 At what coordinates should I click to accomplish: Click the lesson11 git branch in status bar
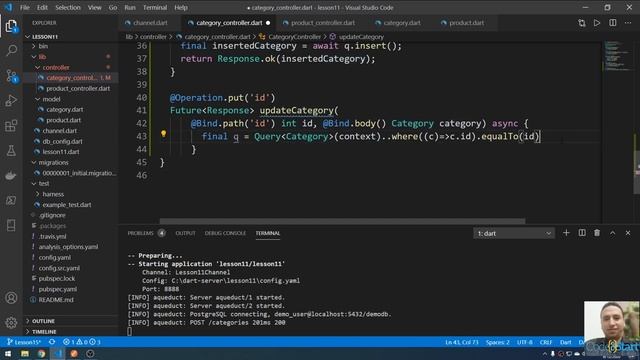tap(24, 342)
